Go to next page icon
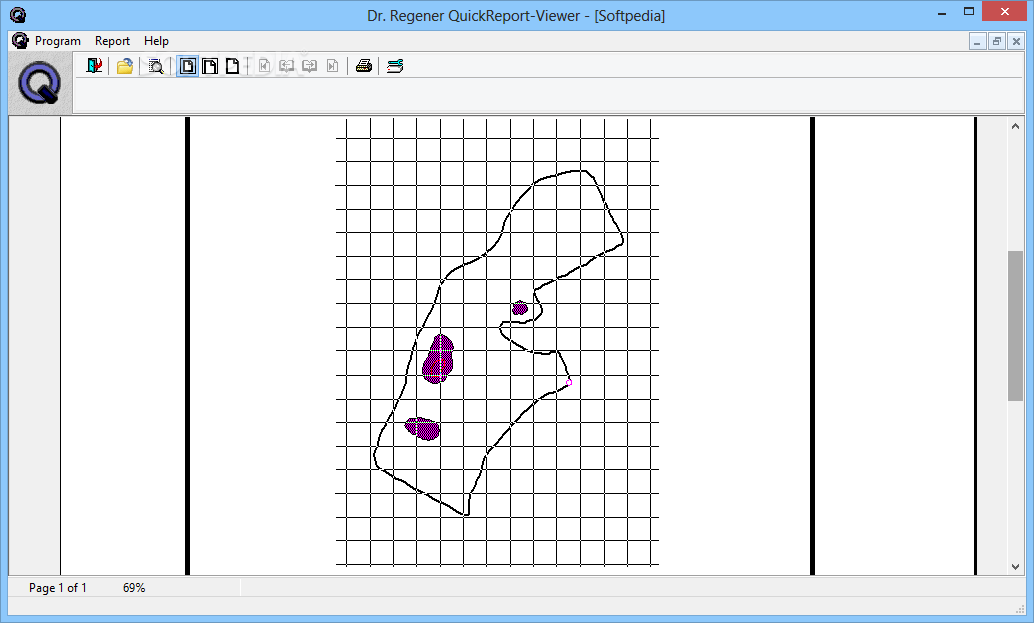This screenshot has height=623, width=1034. [309, 66]
